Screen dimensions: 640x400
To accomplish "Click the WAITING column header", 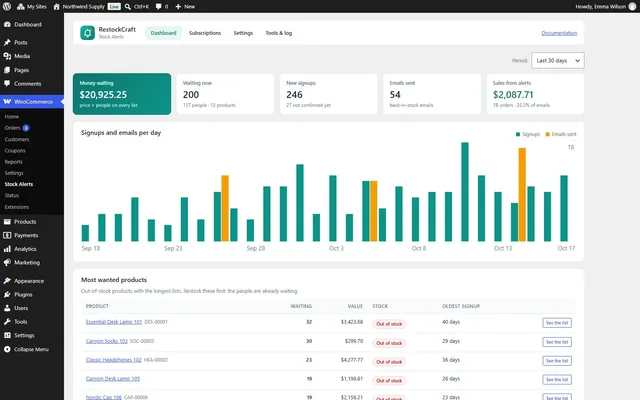I will point(301,306).
